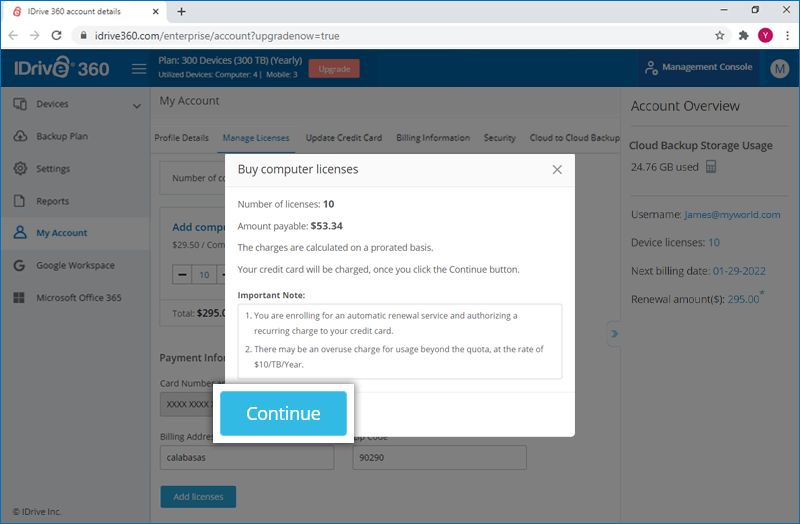Open the Devices sidebar icon
The width and height of the screenshot is (800, 524).
click(20, 104)
